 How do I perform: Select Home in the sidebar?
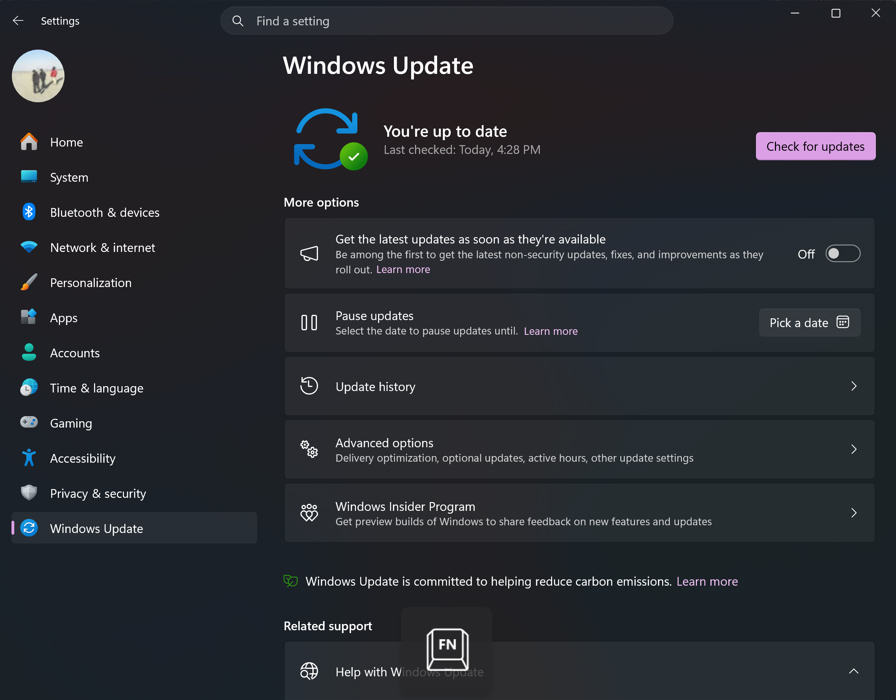tap(134, 142)
